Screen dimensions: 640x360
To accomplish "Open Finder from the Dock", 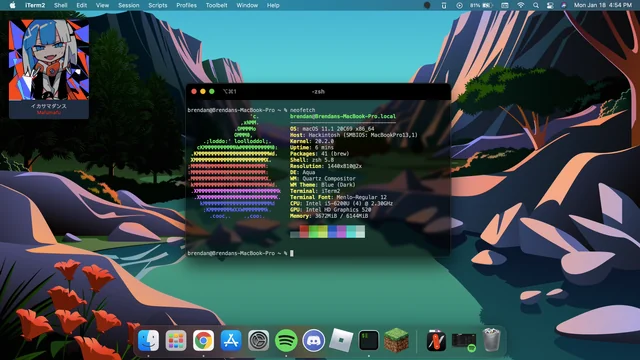I will tap(148, 340).
